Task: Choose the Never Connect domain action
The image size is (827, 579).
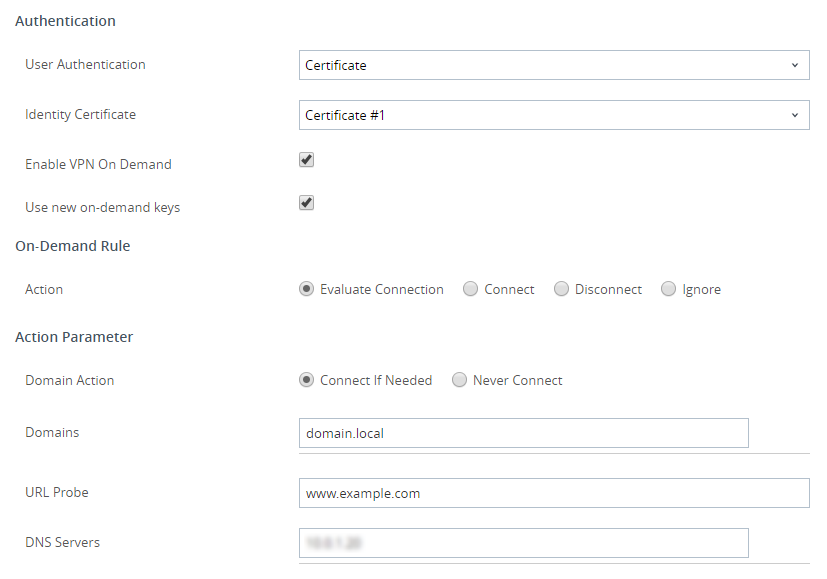Action: point(460,380)
